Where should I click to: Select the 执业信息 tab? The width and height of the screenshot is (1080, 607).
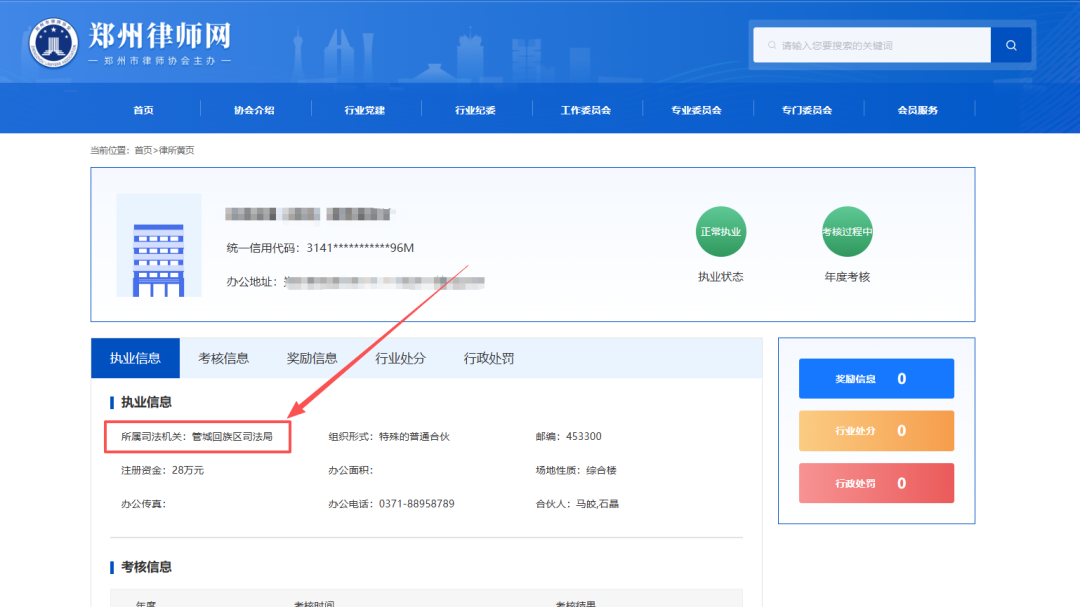[x=135, y=358]
